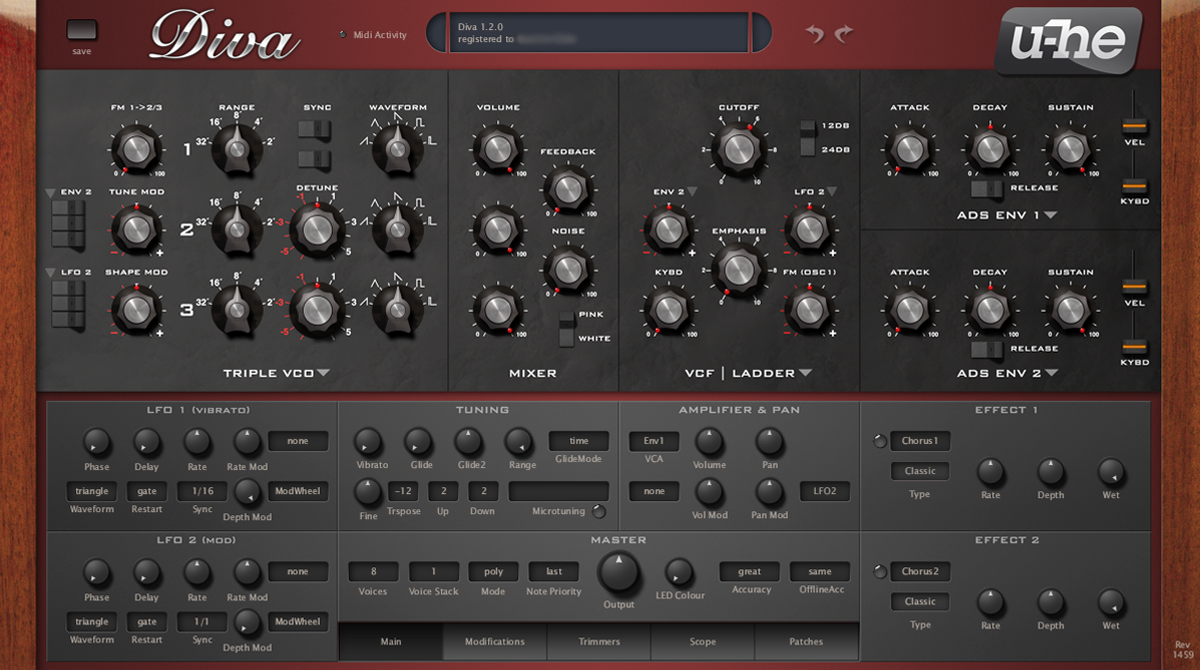Switch to the Main tab

point(390,641)
